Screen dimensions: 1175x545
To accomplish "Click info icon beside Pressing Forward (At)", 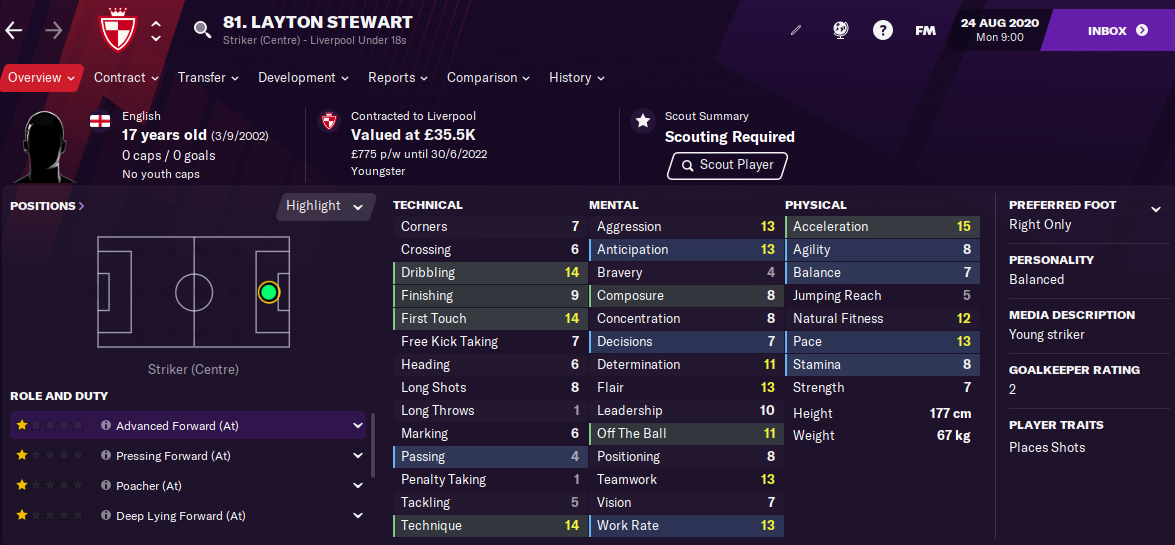I will tap(106, 456).
